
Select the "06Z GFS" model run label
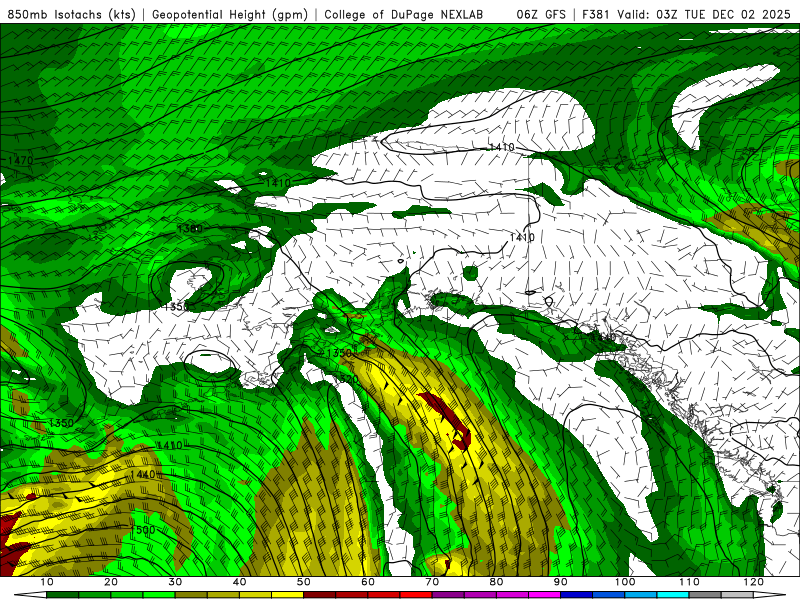click(541, 15)
